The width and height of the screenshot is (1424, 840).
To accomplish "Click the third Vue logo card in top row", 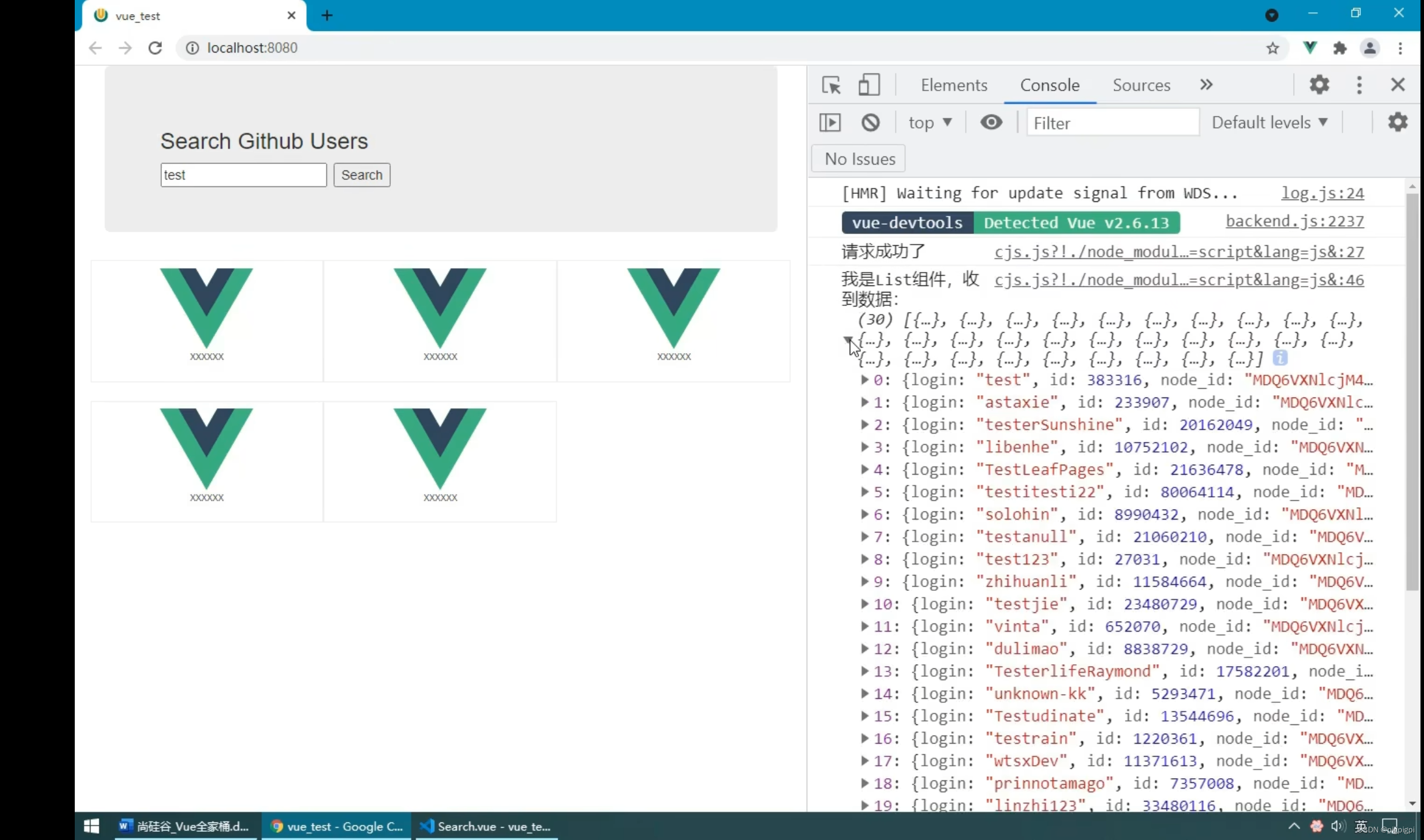I will pos(673,321).
